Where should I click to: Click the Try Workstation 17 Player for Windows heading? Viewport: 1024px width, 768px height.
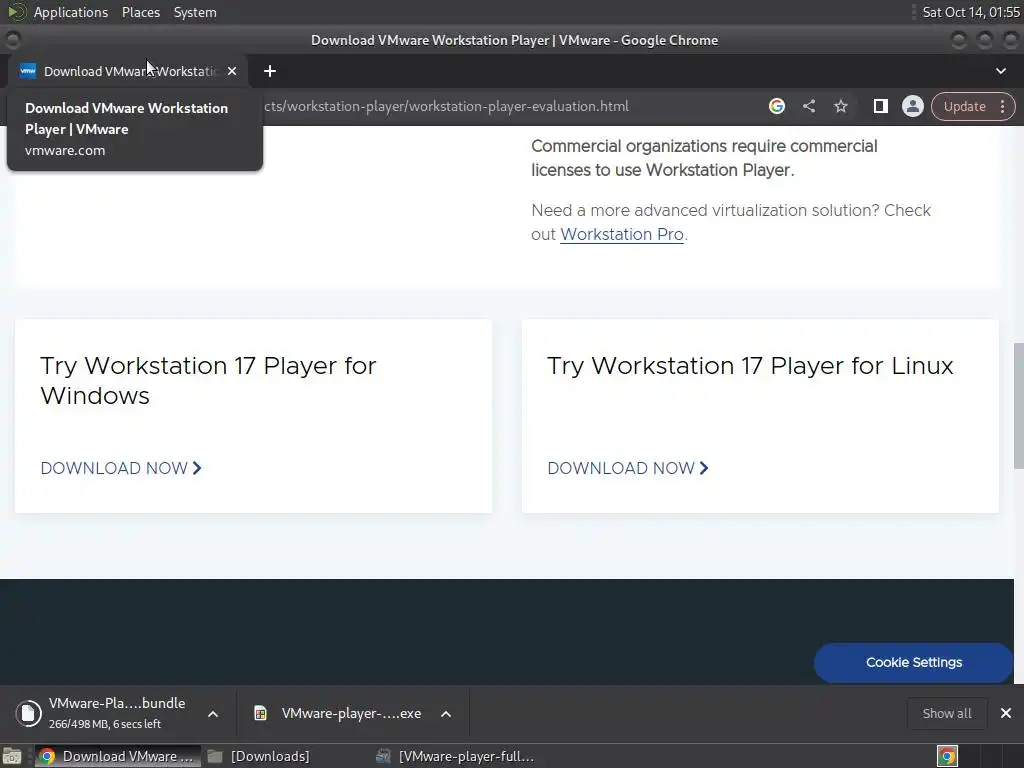point(208,381)
